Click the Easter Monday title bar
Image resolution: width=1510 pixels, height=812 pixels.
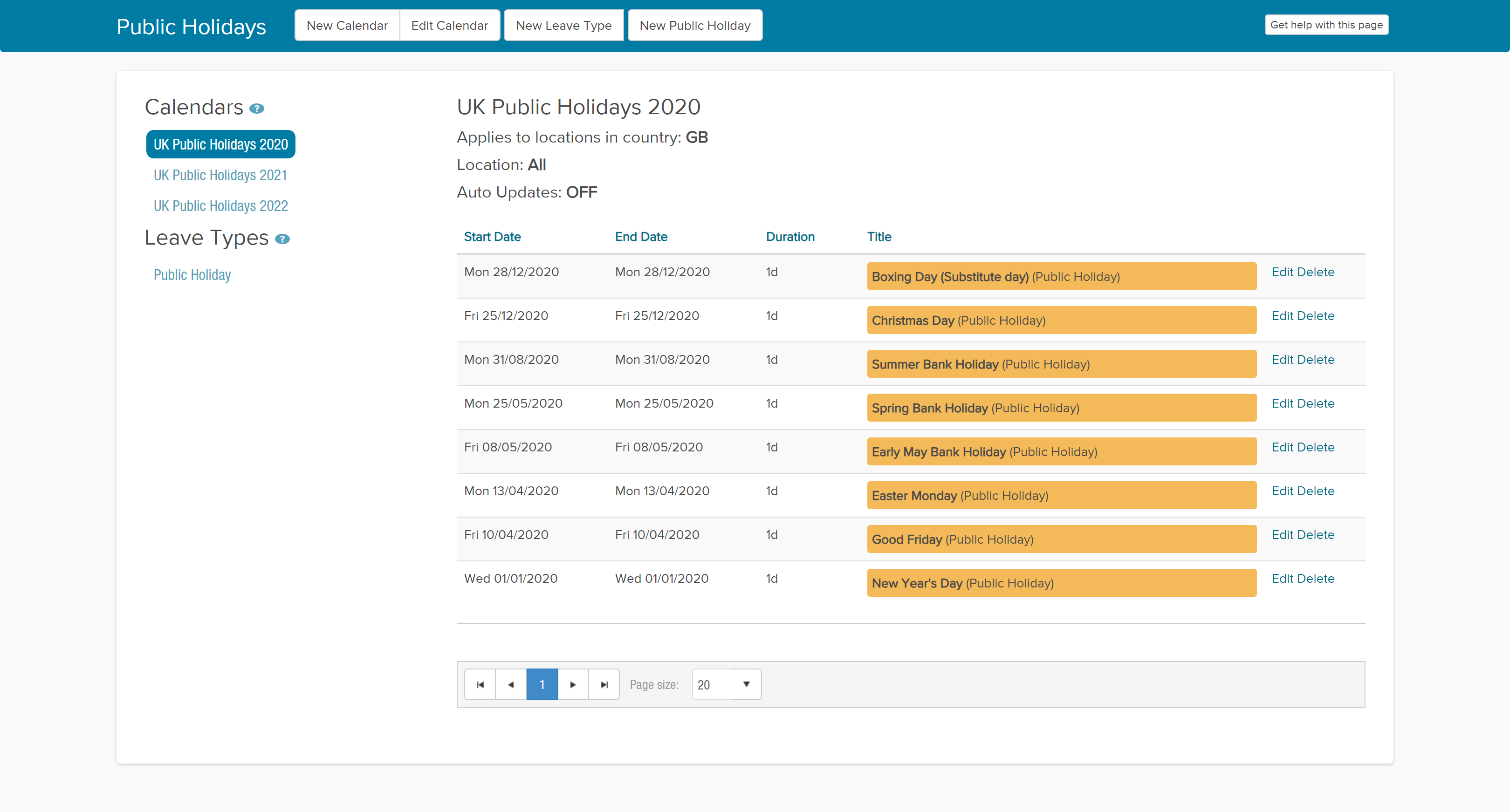(x=1062, y=496)
